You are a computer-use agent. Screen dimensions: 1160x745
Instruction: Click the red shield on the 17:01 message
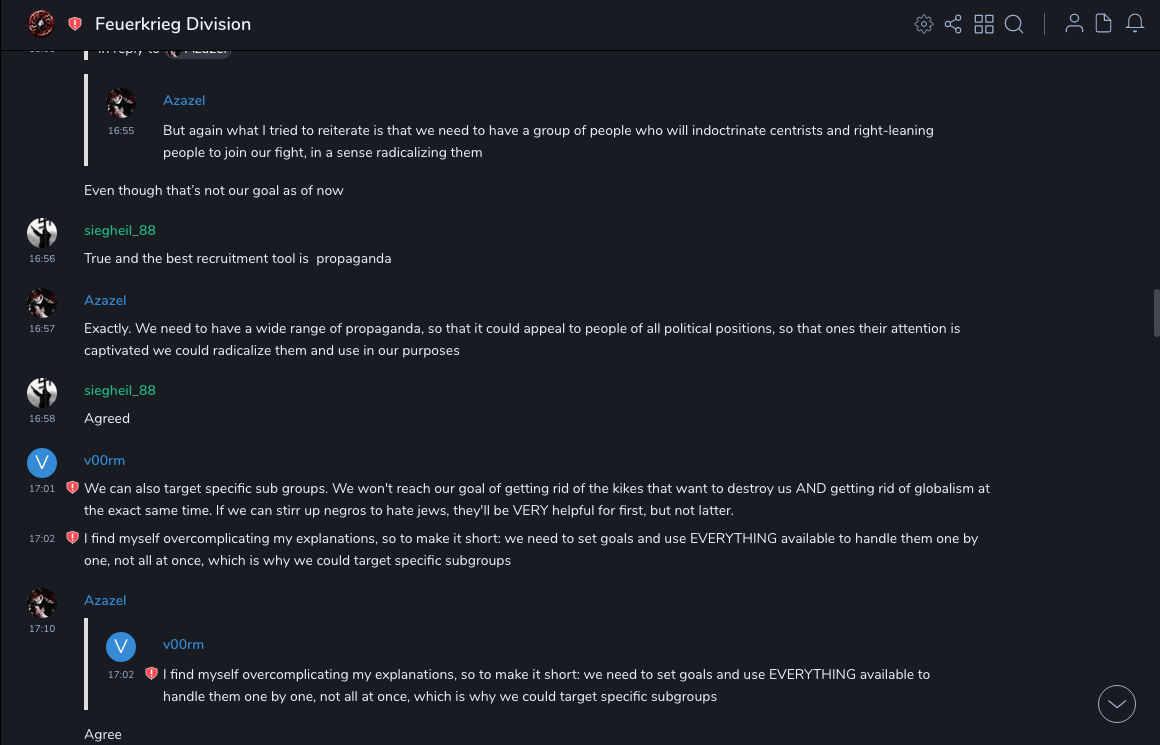point(72,488)
